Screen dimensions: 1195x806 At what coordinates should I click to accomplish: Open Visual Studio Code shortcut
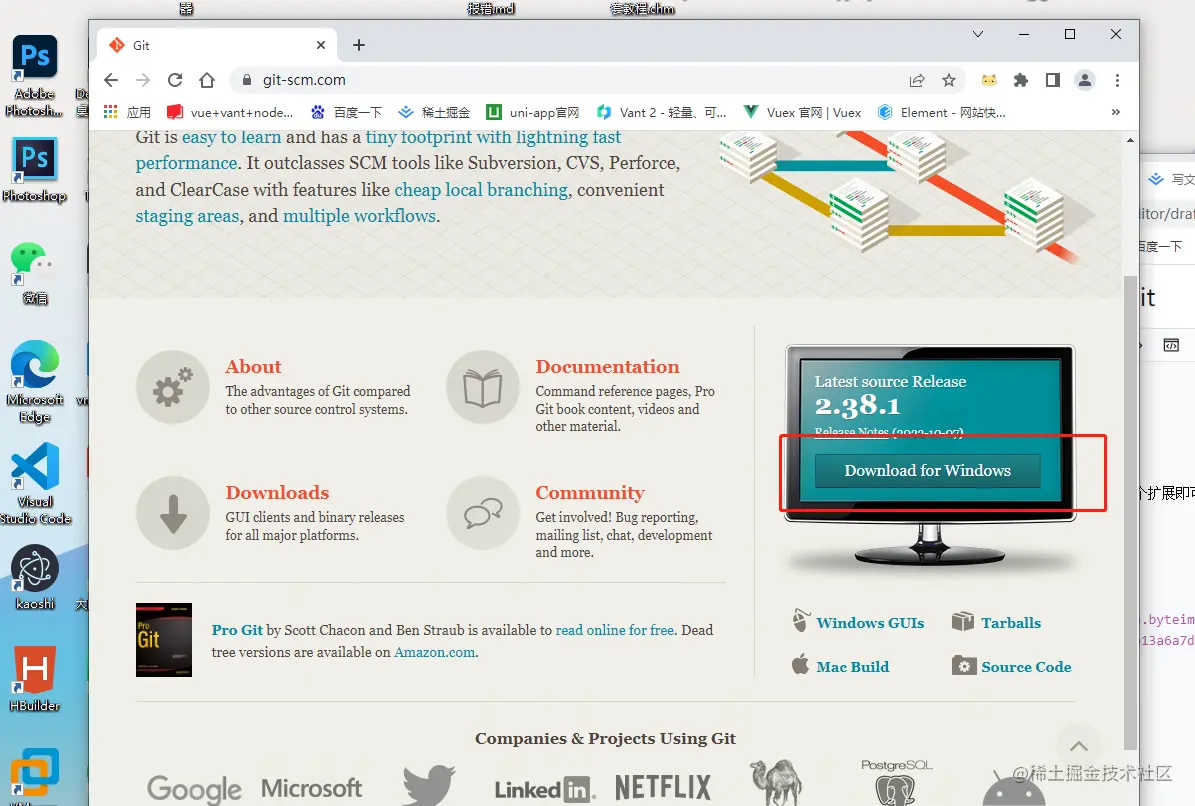point(35,484)
